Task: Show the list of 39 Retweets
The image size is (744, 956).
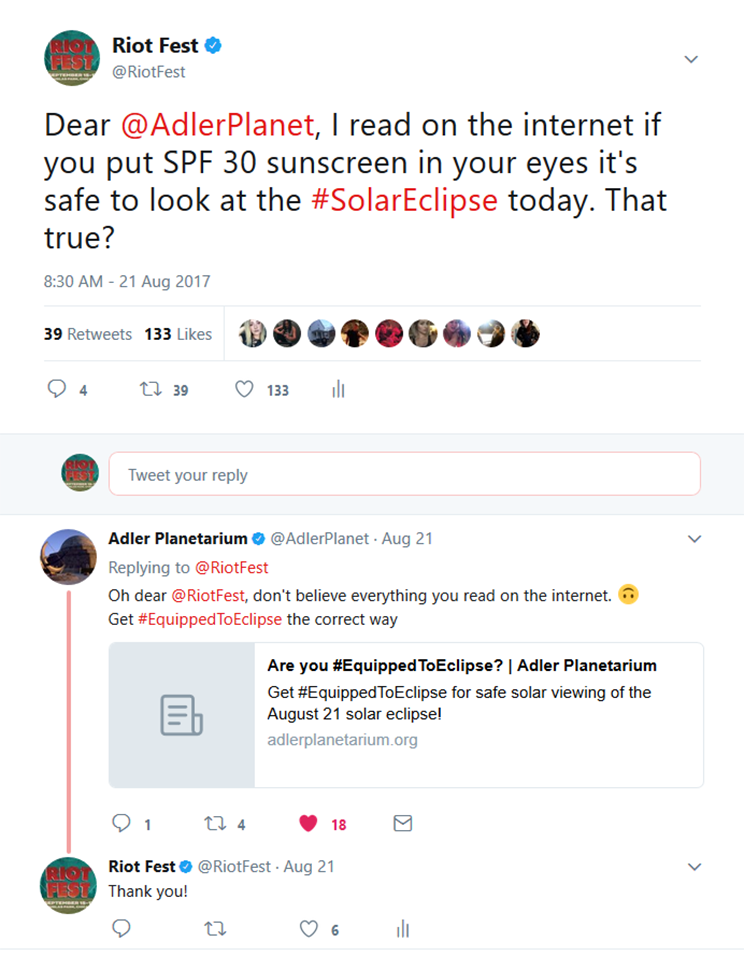Action: [88, 334]
